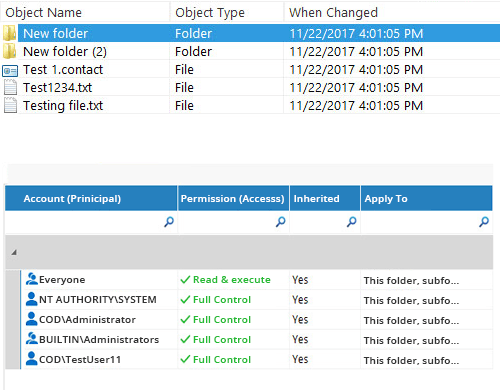
Task: Click the NT AUTHORITY\SYSTEM user icon
Action: [32, 299]
